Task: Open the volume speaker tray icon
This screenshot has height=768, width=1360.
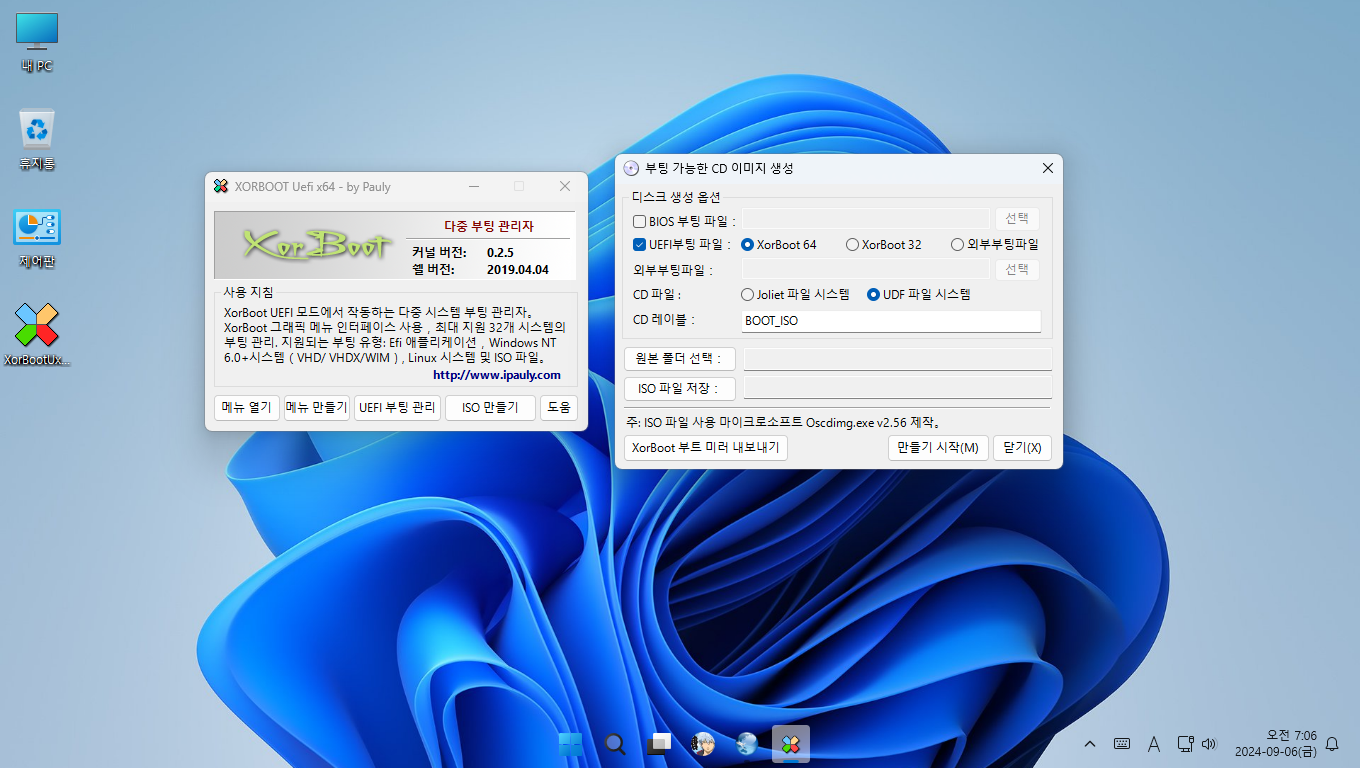Action: click(x=1208, y=744)
